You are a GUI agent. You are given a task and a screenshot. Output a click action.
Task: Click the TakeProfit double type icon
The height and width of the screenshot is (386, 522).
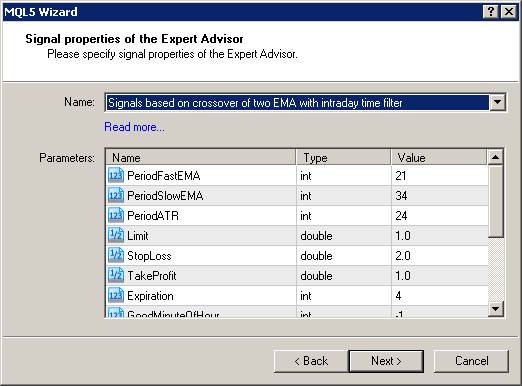[116, 275]
